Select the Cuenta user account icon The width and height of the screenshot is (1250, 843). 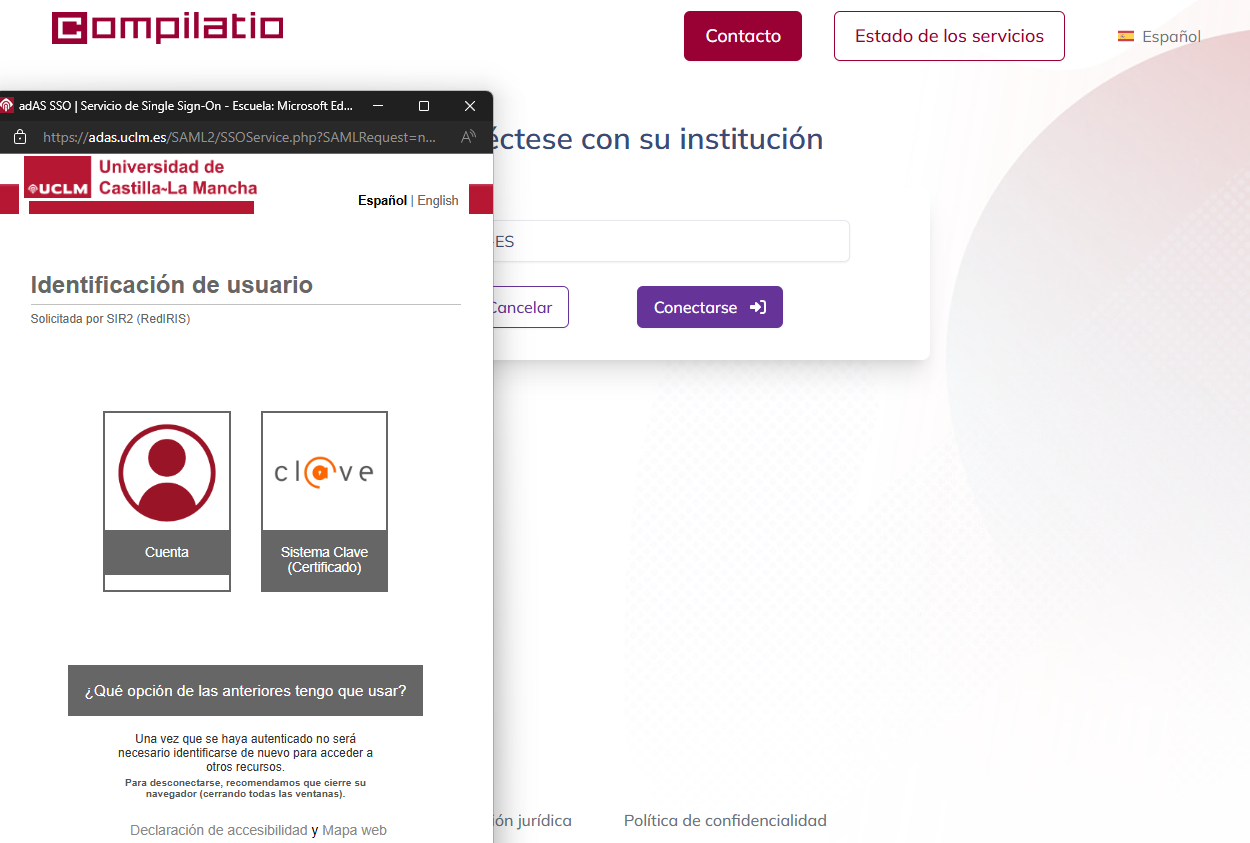tap(167, 471)
